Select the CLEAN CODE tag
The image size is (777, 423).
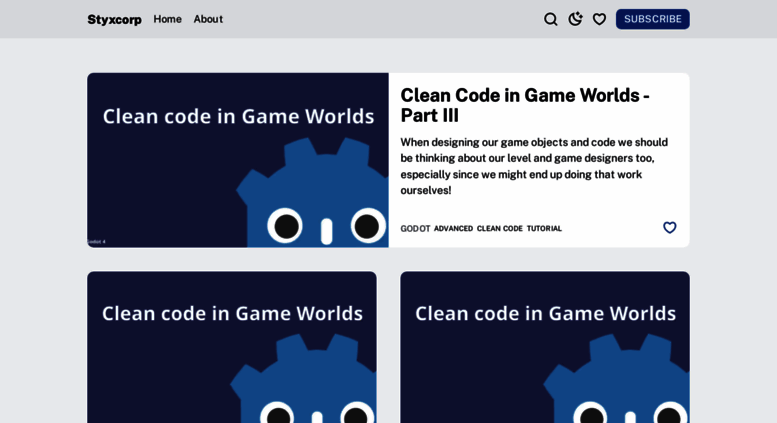(500, 228)
